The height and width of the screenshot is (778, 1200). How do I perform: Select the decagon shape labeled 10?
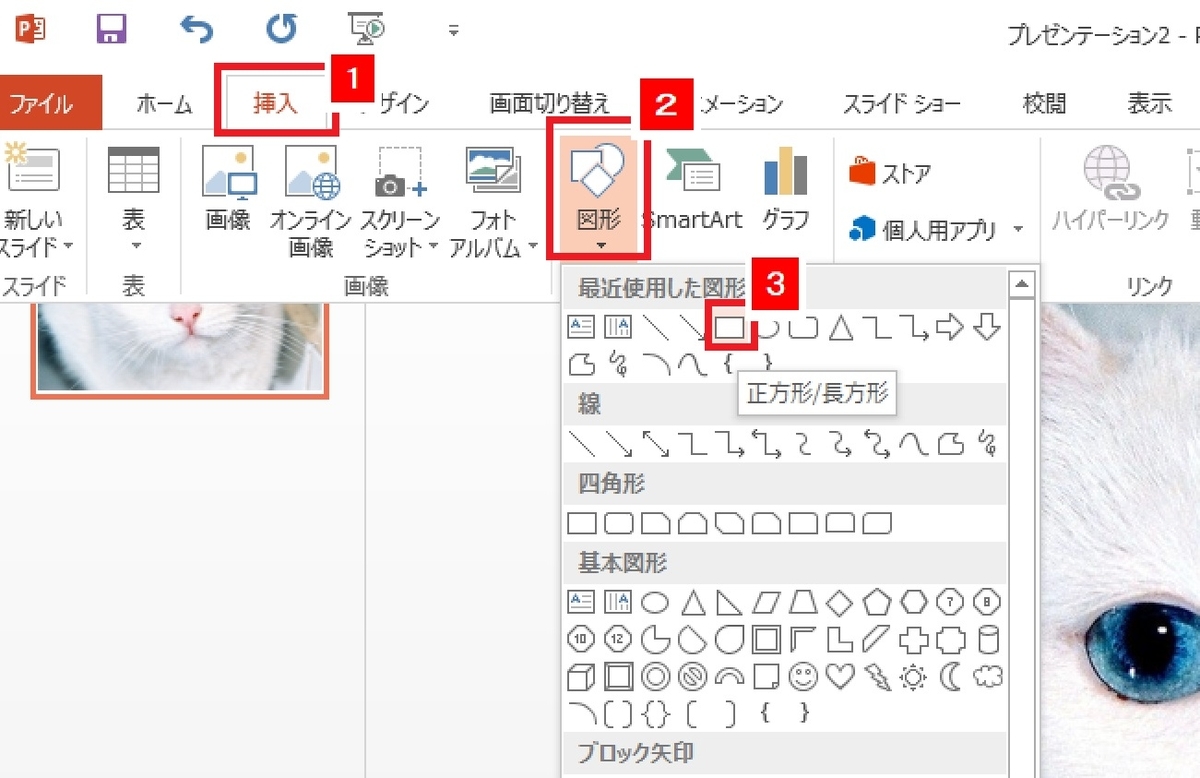[x=581, y=640]
